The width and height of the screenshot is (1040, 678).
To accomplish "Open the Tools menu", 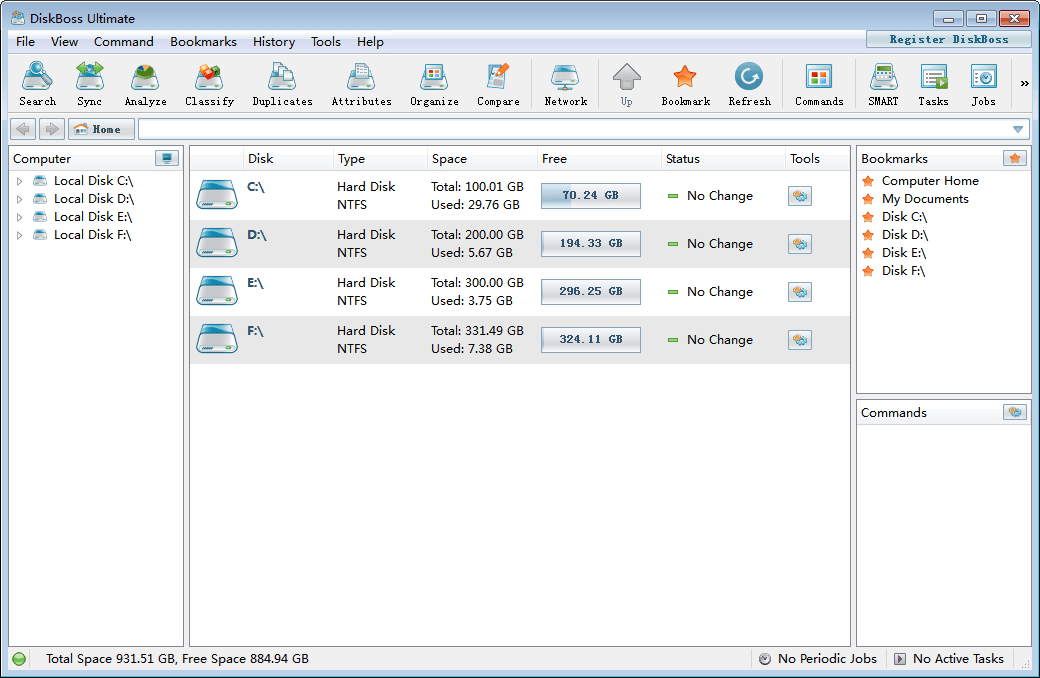I will [326, 41].
